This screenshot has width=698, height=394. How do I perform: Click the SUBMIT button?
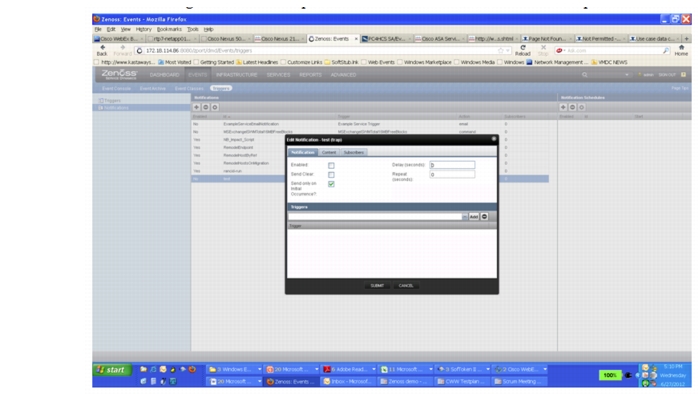[x=377, y=285]
